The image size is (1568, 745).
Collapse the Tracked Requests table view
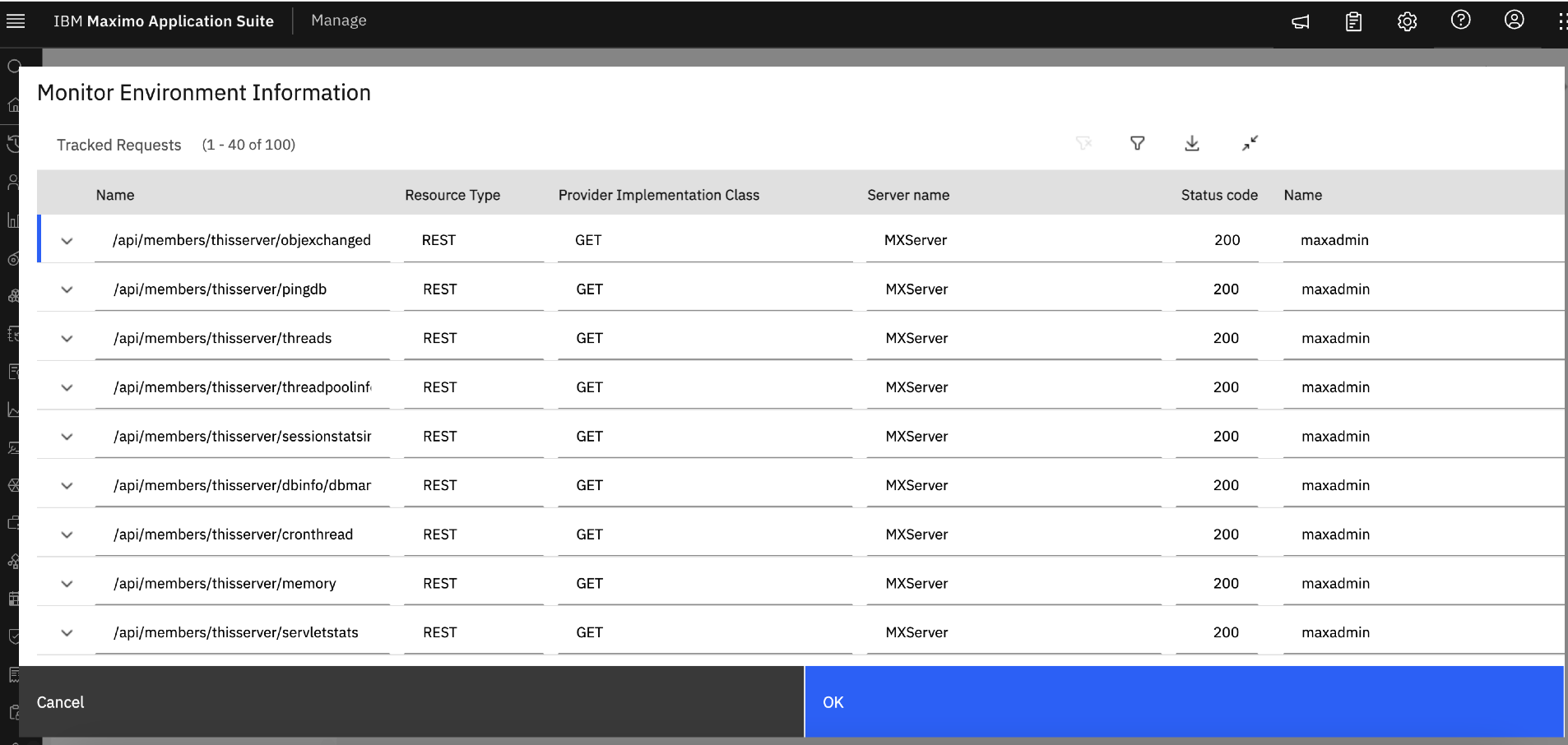1250,144
